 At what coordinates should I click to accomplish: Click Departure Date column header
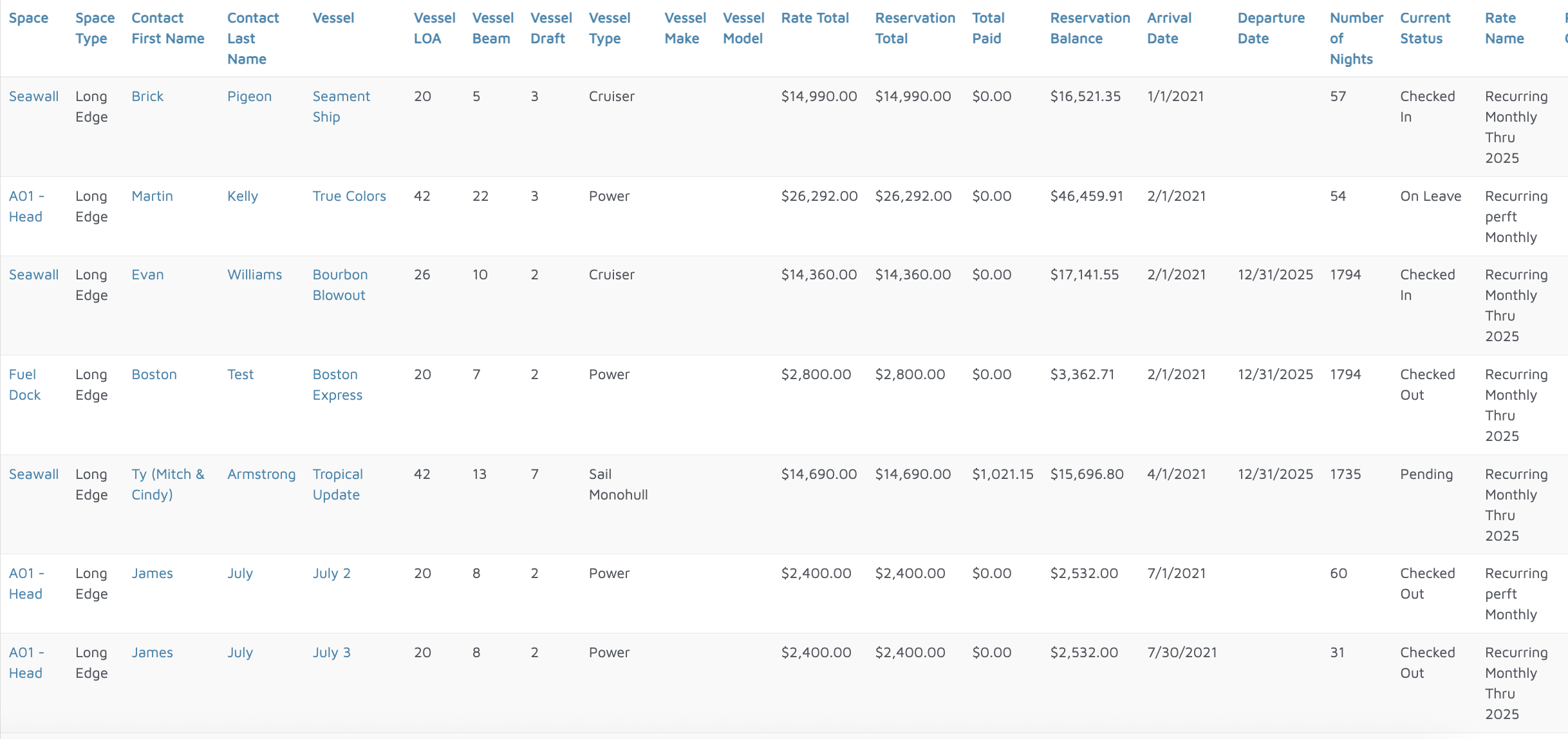pyautogui.click(x=1270, y=28)
